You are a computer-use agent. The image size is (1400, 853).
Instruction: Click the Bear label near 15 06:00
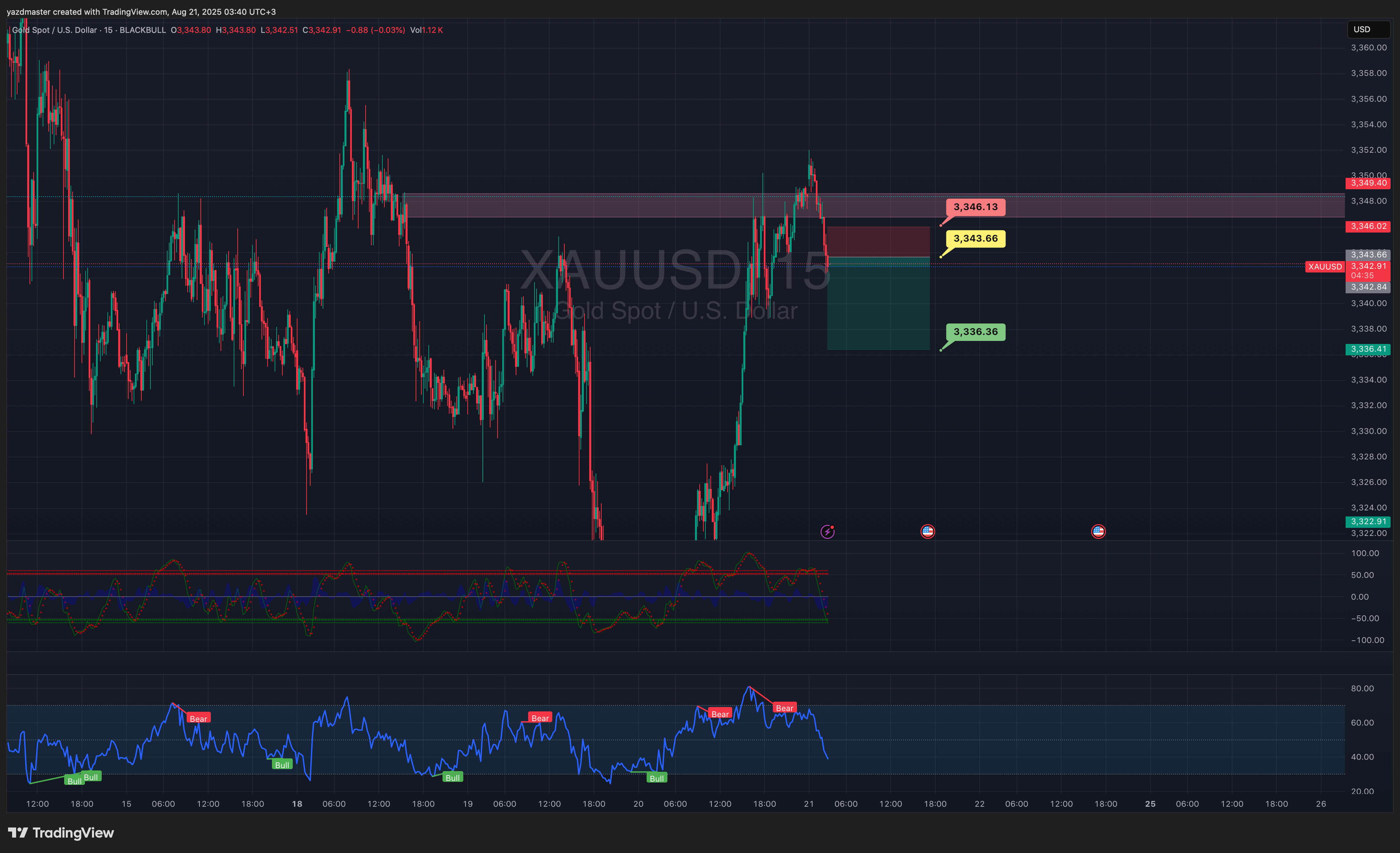pyautogui.click(x=198, y=718)
